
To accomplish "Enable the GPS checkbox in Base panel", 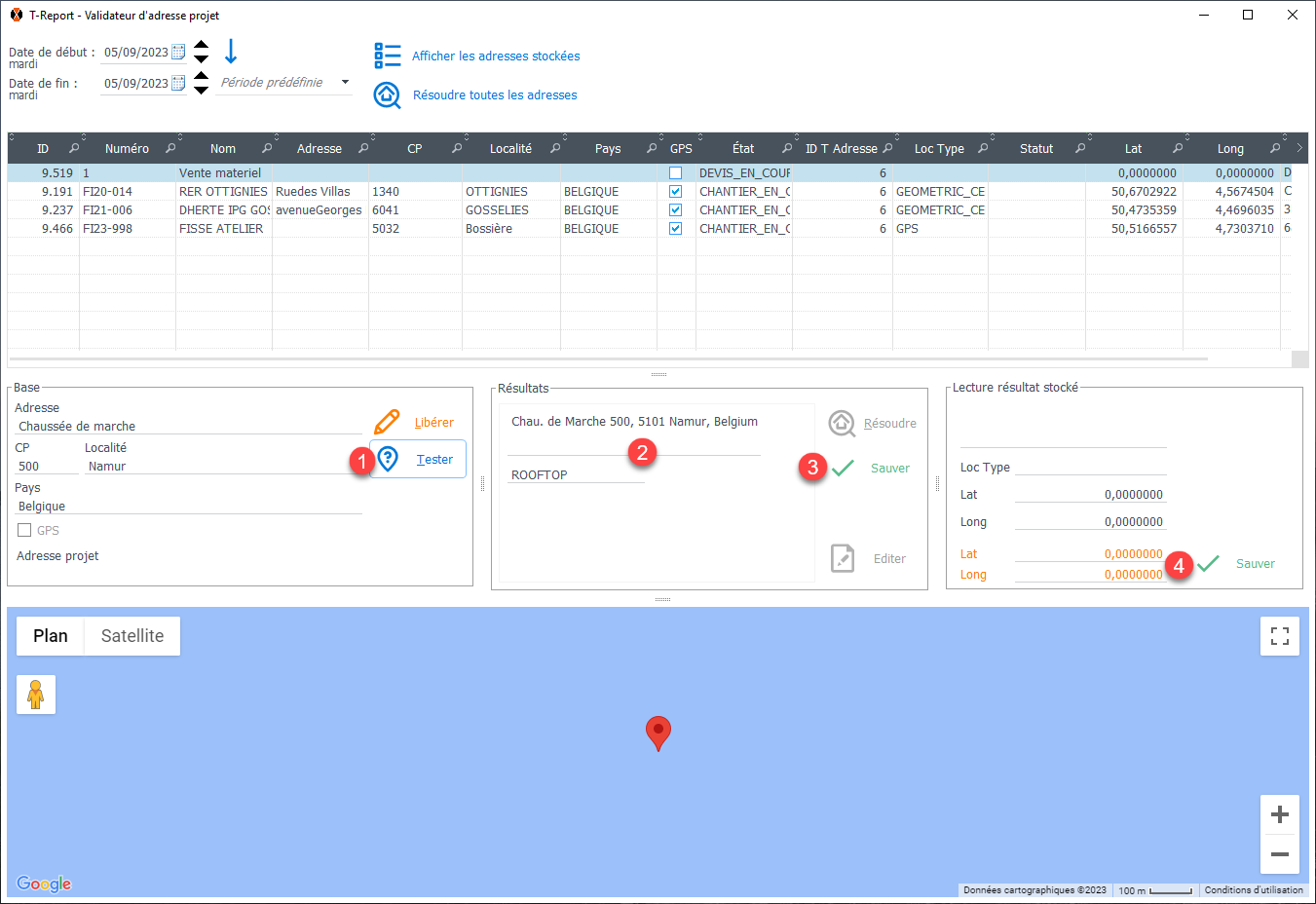I will 24,530.
